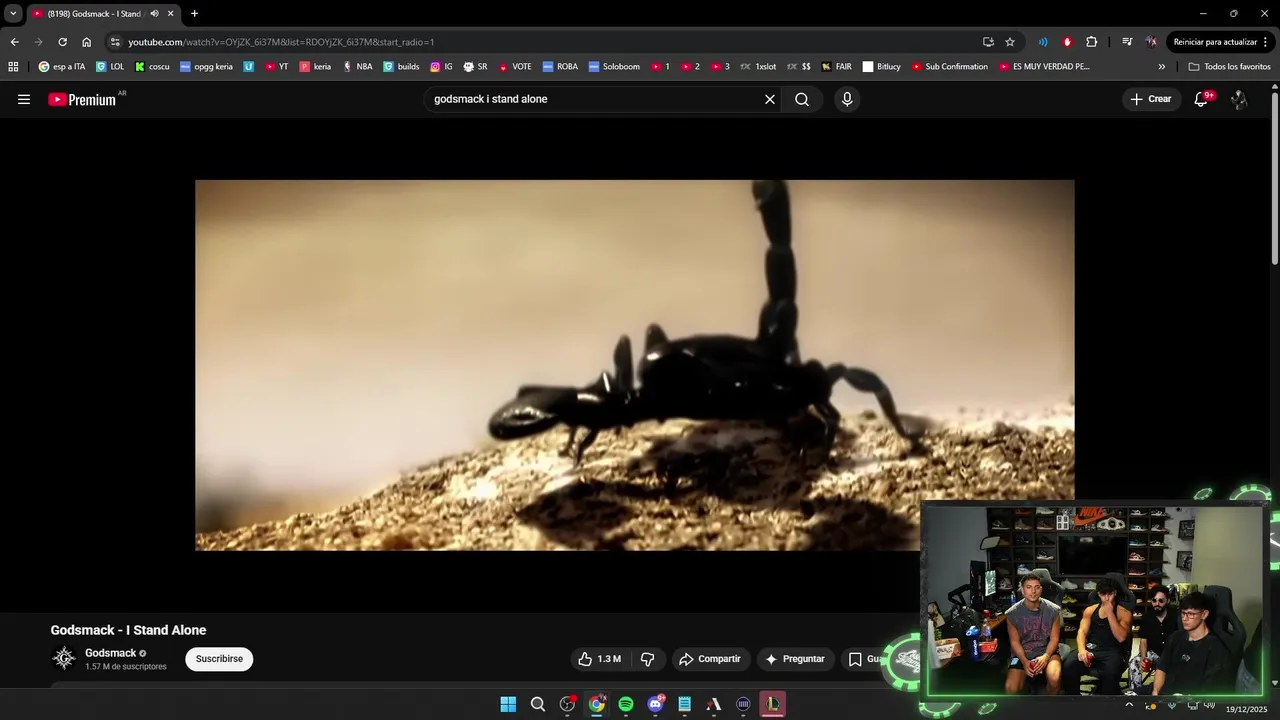1280x720 pixels.
Task: Open Chrome tab search dropdown arrow
Action: (x=13, y=14)
